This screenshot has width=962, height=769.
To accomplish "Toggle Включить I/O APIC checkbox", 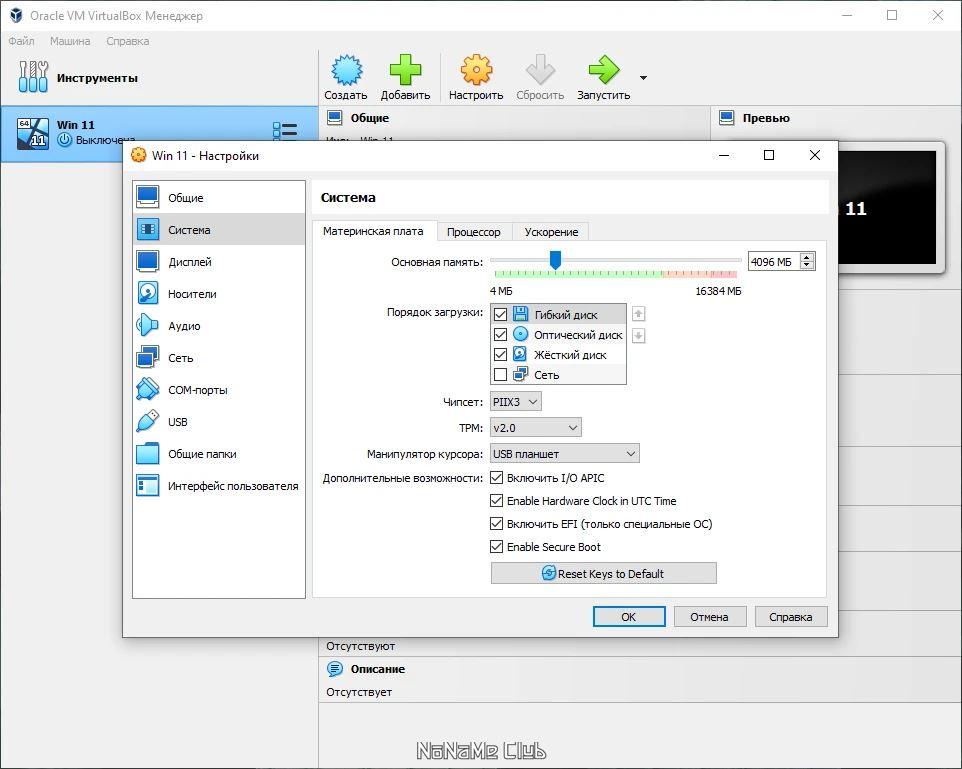I will point(496,477).
